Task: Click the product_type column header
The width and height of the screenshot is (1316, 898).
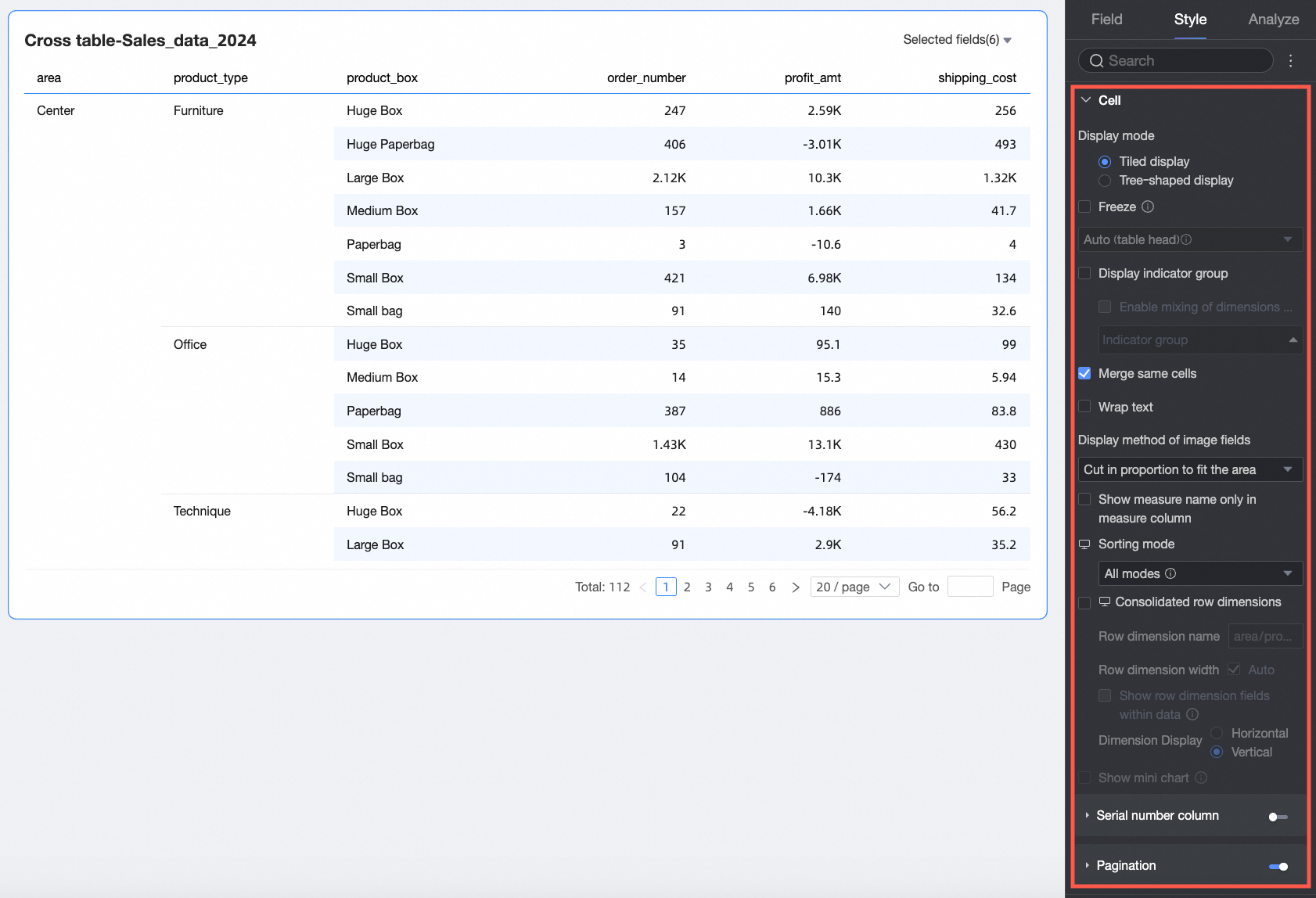Action: (x=210, y=78)
